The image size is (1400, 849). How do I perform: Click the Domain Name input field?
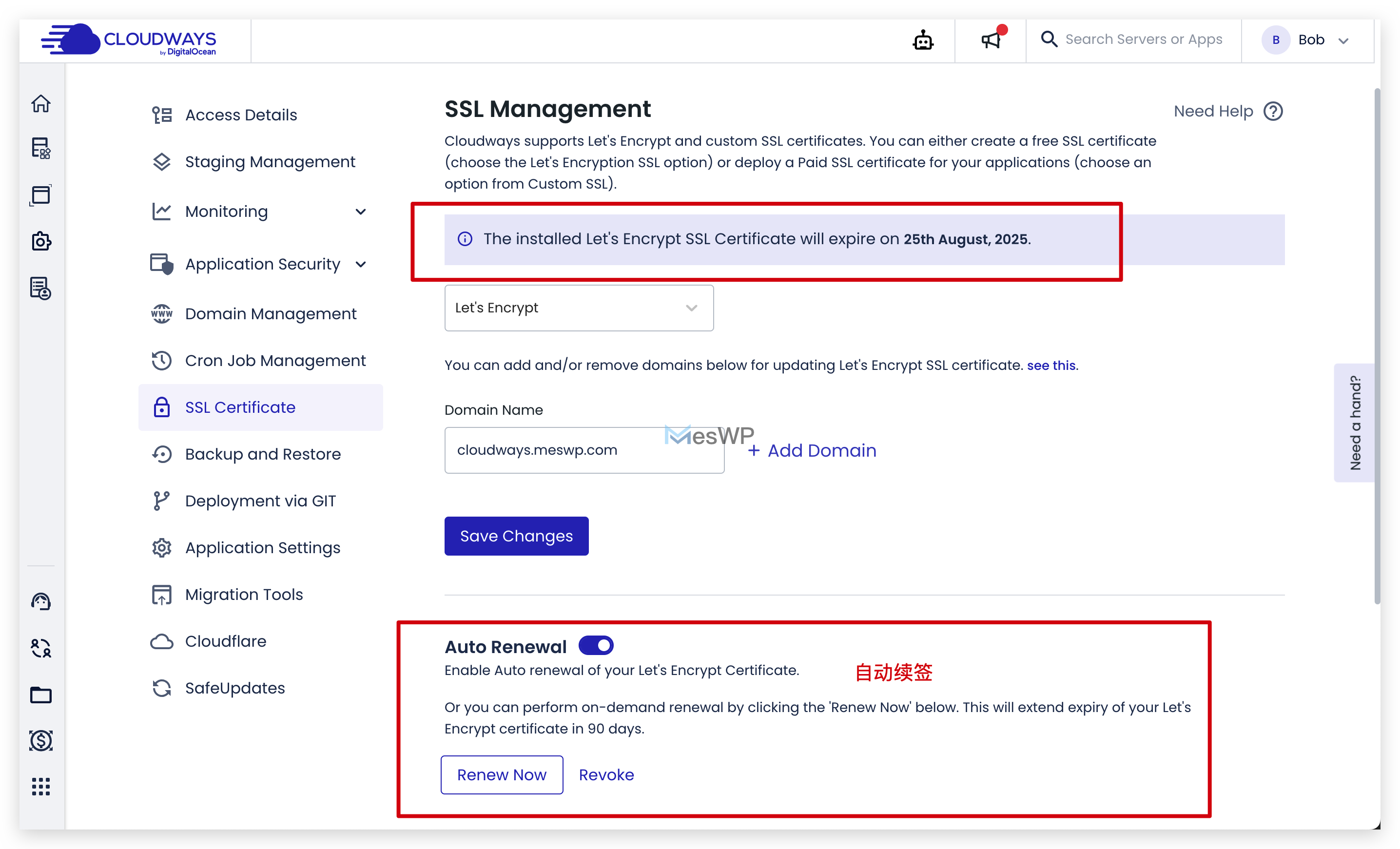click(x=584, y=450)
